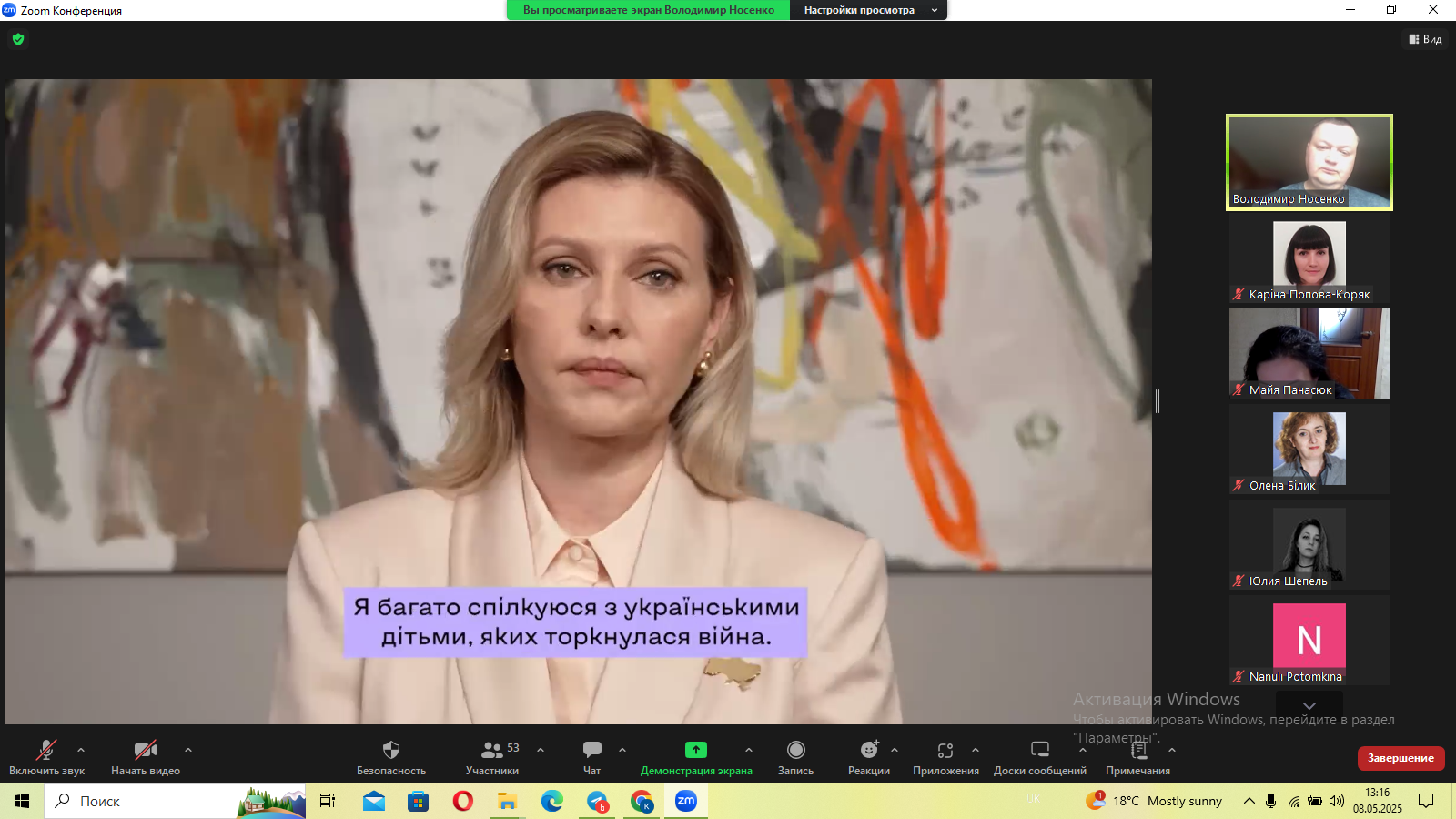Unmute microphone with Включить звук
The image size is (1456, 819).
click(46, 757)
